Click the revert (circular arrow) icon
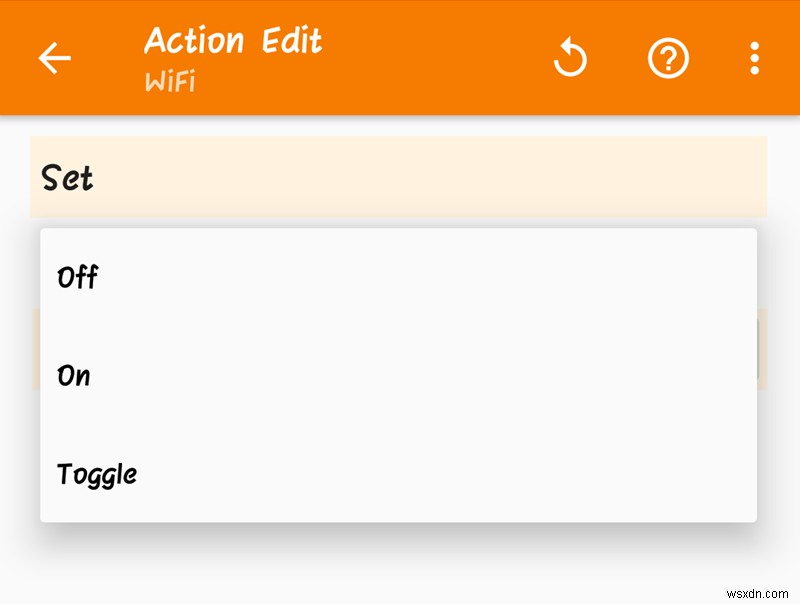Viewport: 800px width, 604px height. tap(571, 60)
